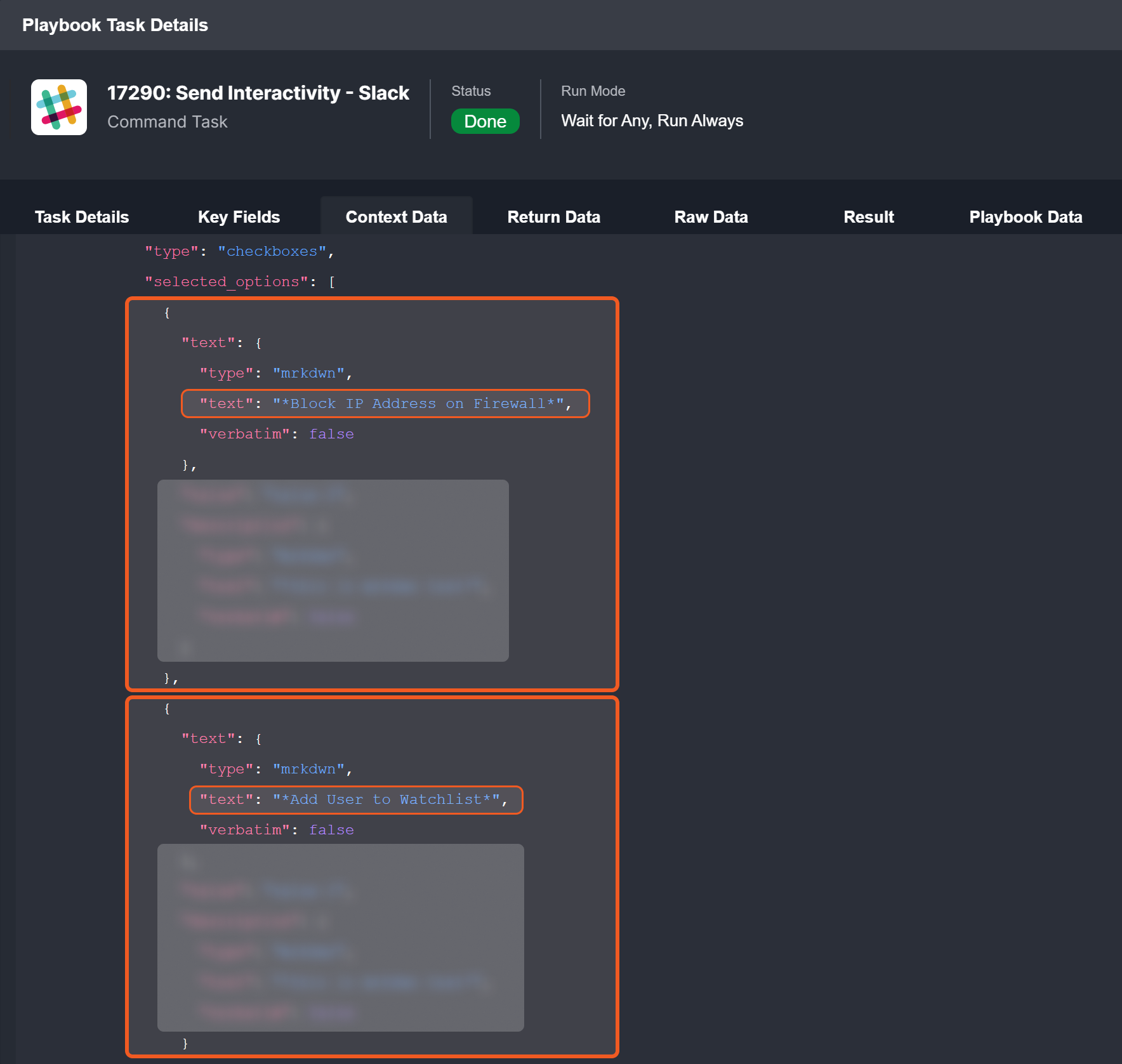This screenshot has height=1064, width=1122.
Task: Click the Slack integration logo icon
Action: click(x=59, y=107)
